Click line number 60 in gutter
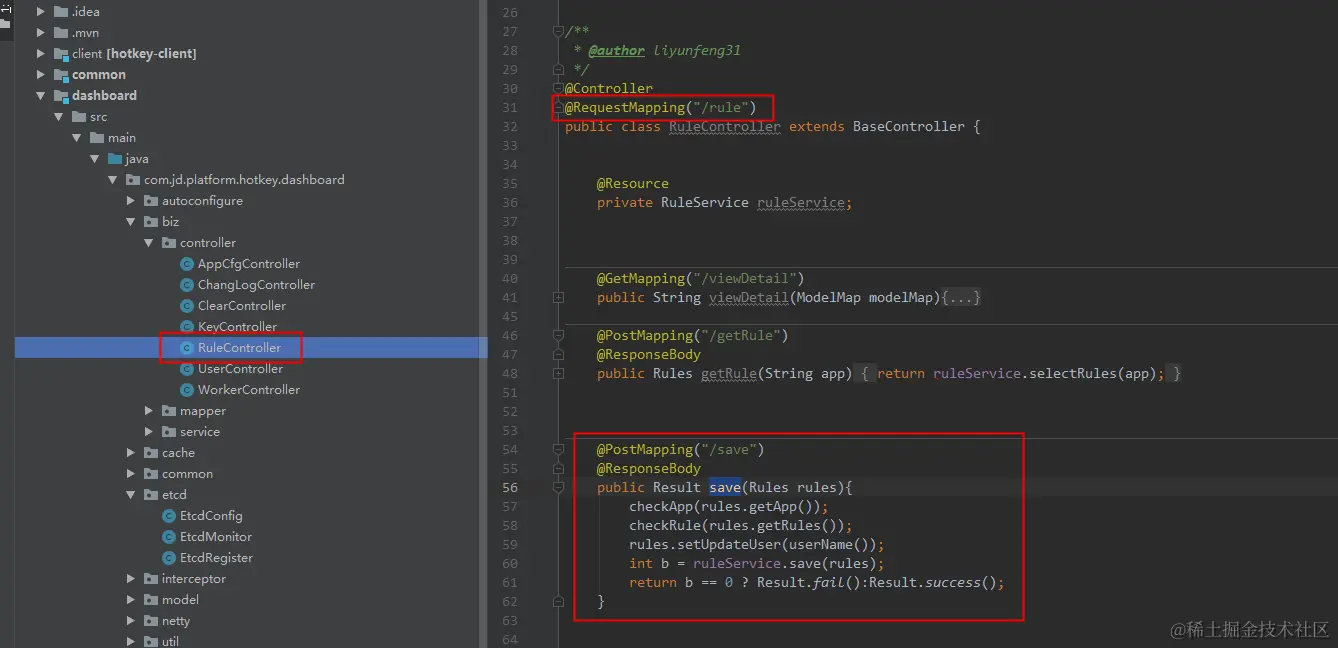The width and height of the screenshot is (1338, 648). pos(510,564)
